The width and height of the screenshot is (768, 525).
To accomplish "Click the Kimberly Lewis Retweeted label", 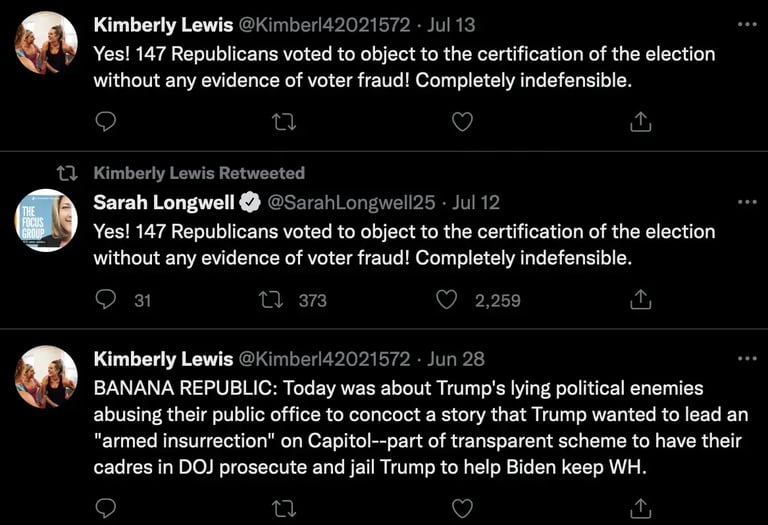I will [x=199, y=173].
